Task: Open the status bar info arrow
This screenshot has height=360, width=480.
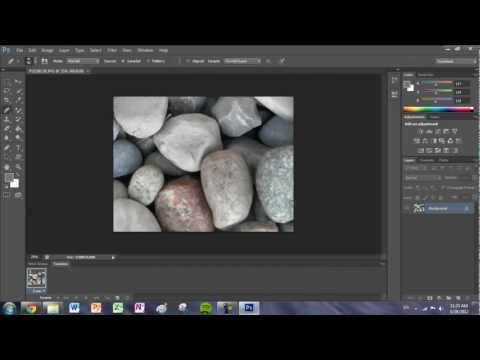Action: pyautogui.click(x=113, y=257)
